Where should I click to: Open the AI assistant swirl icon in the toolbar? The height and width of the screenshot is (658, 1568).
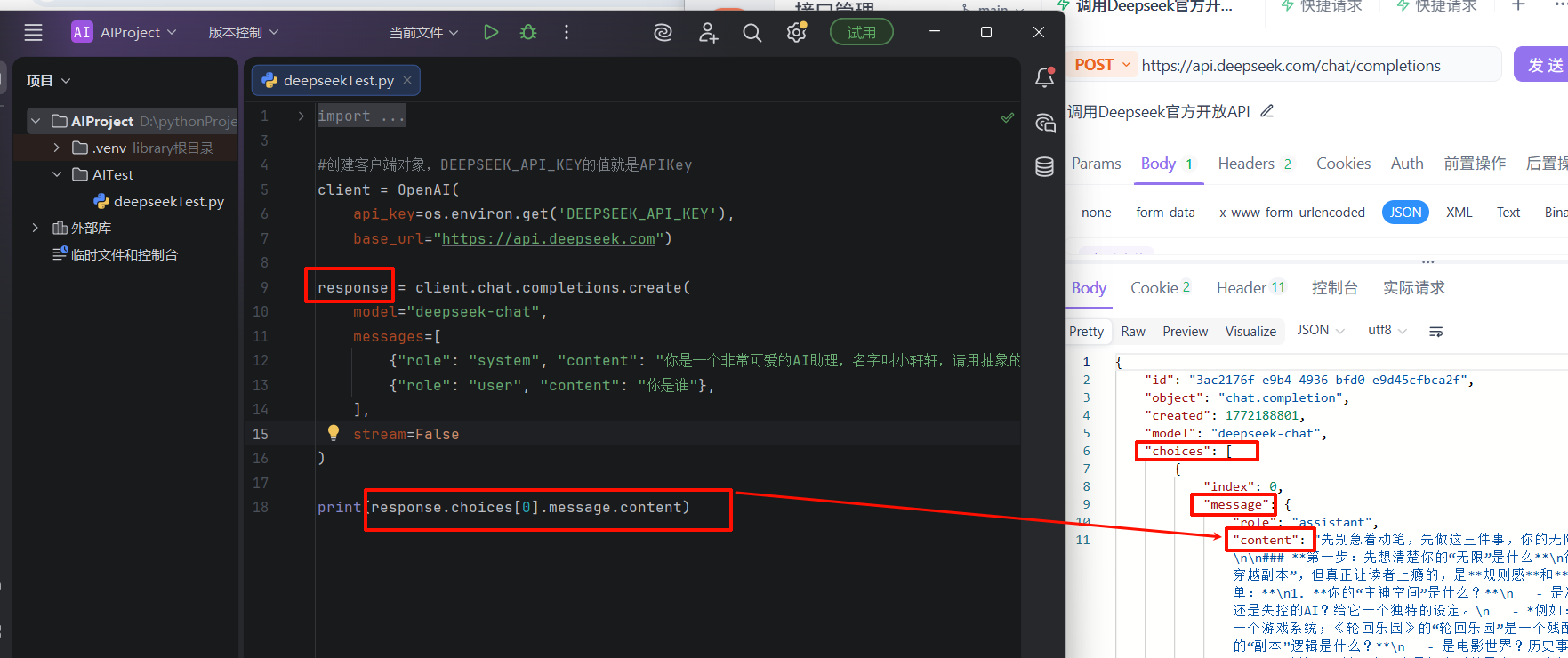click(x=663, y=33)
